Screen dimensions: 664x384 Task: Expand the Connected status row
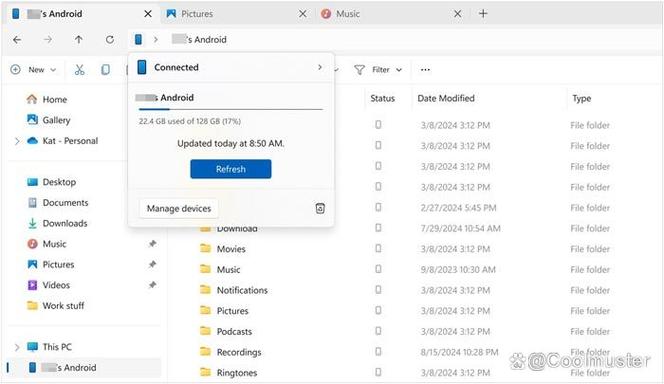click(231, 67)
